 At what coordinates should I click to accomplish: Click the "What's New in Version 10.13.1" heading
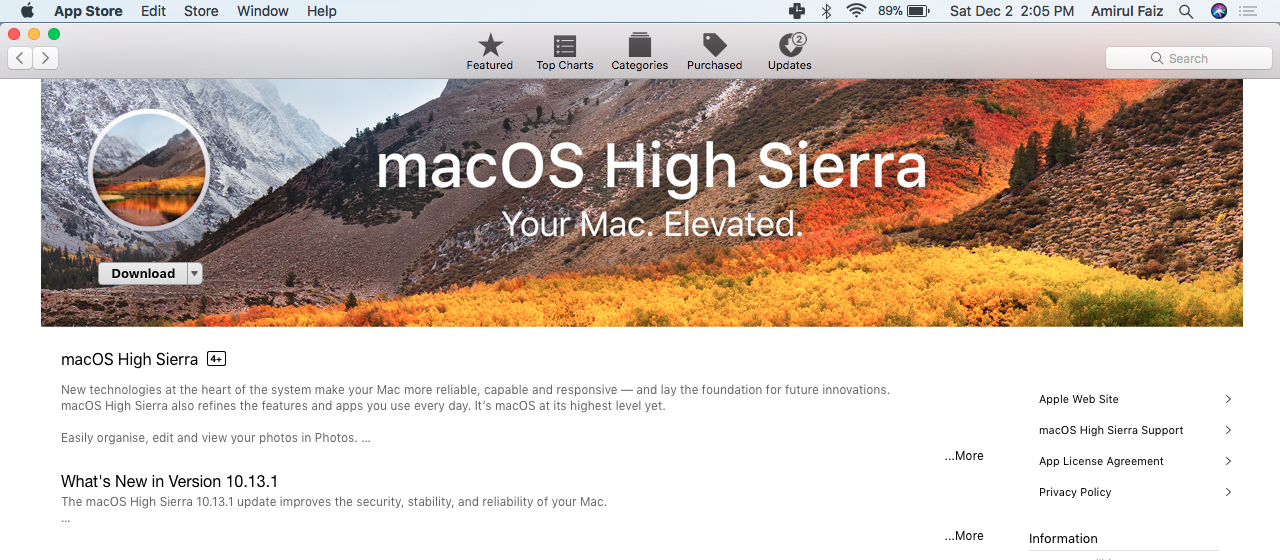coord(169,481)
